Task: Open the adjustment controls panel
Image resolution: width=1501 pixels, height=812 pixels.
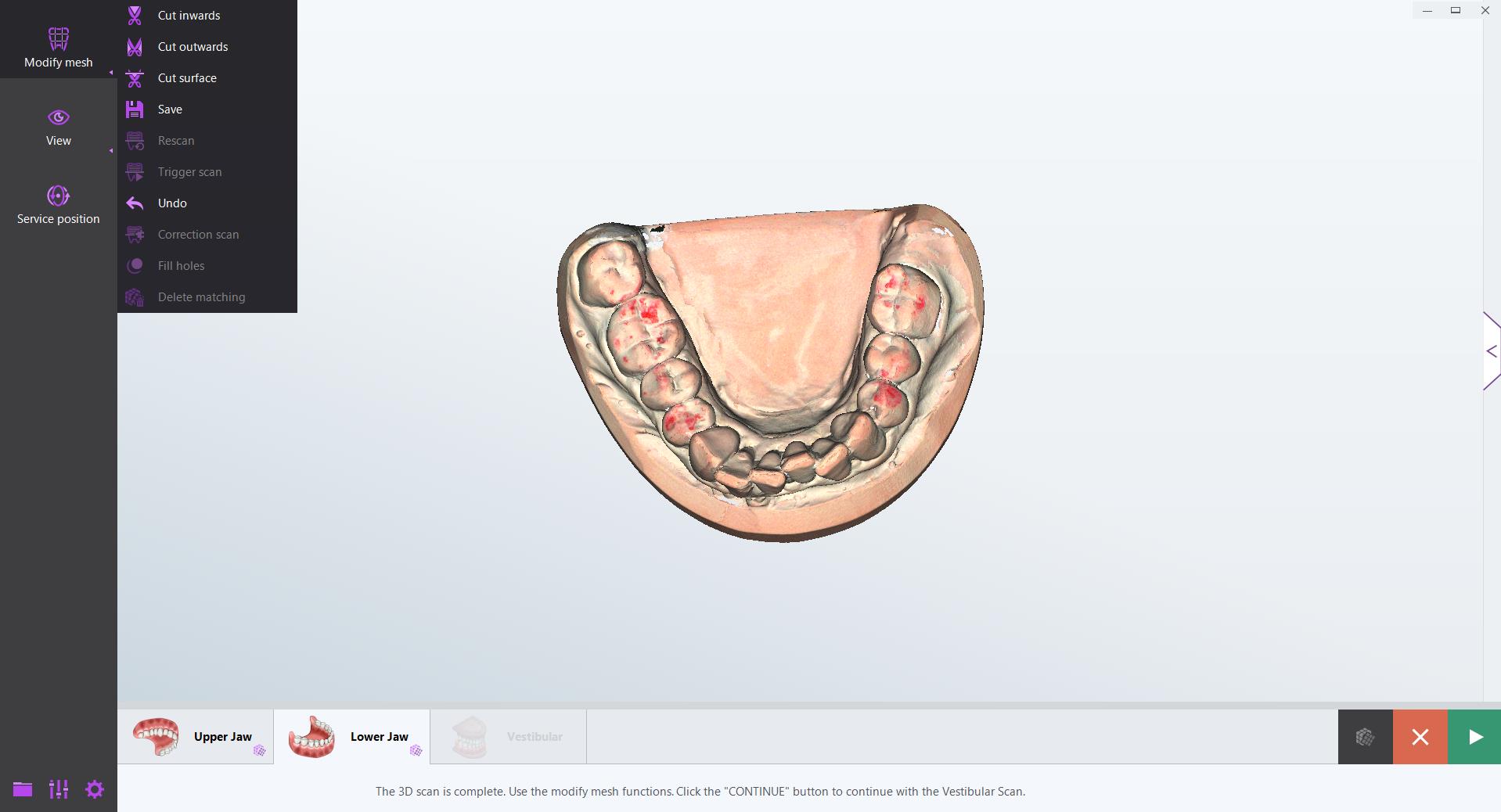Action: 58,790
